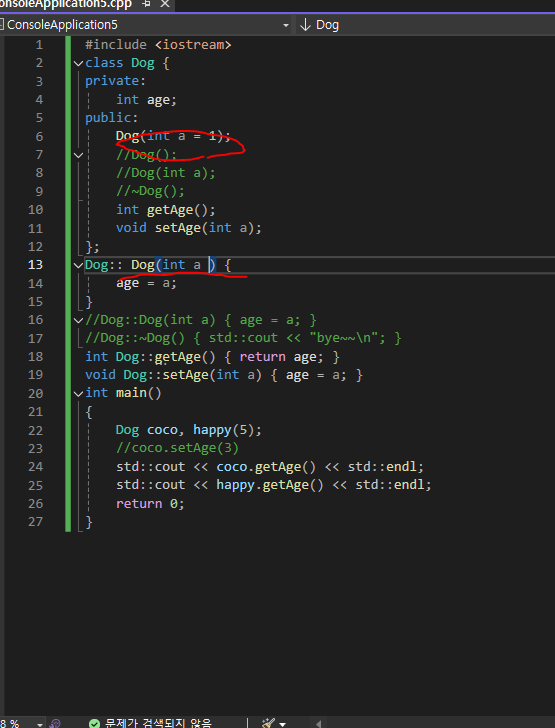Open the '문제가 검색되지 않음' status indicator
Screen dimensions: 555x728
(158, 723)
